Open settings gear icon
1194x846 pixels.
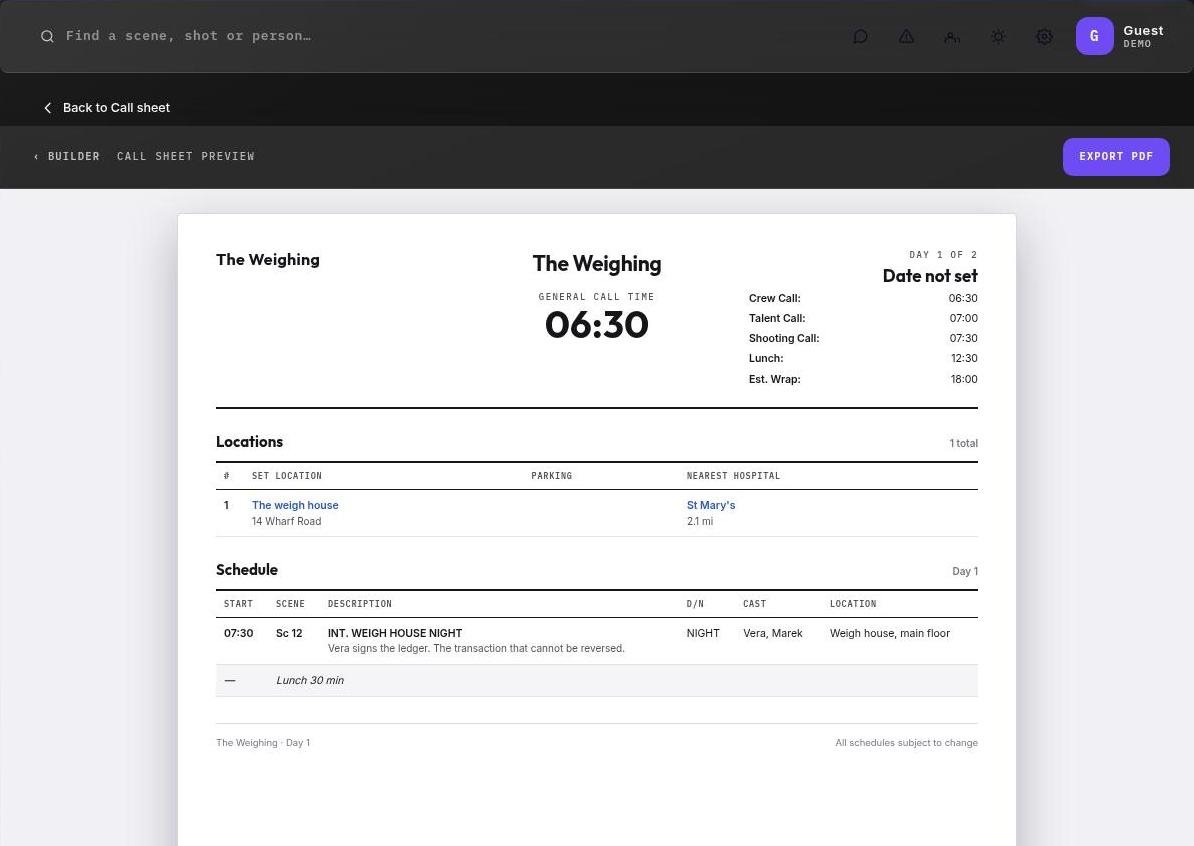(x=1045, y=37)
